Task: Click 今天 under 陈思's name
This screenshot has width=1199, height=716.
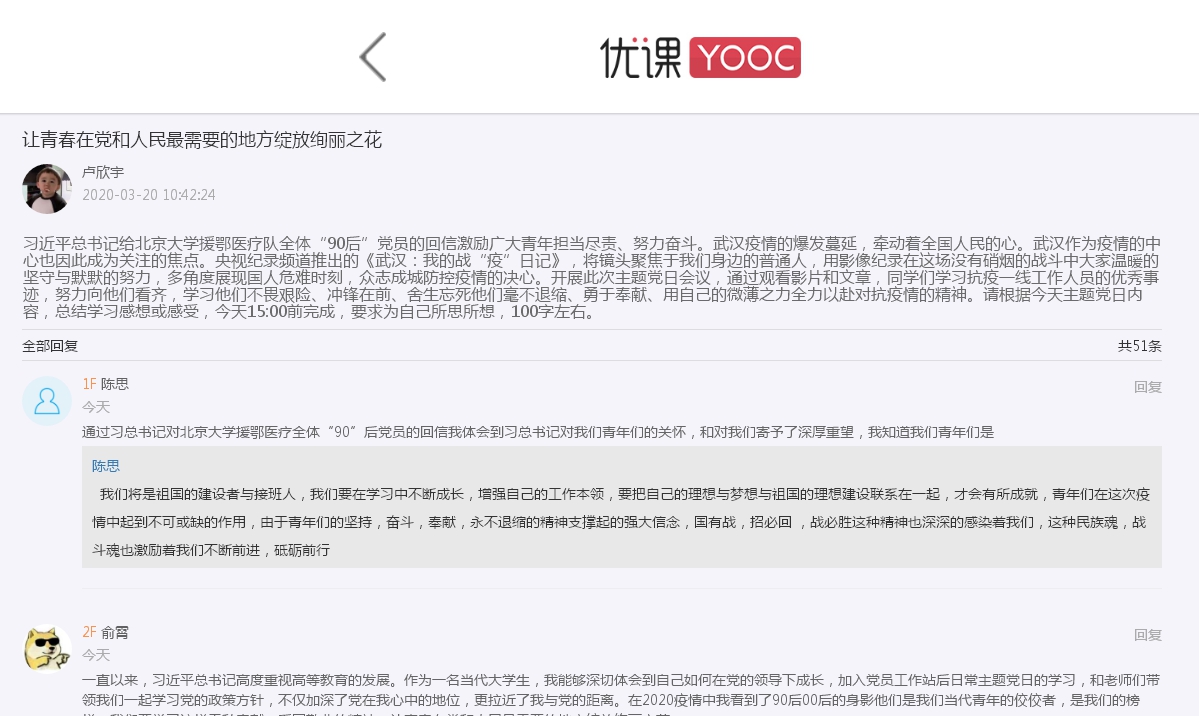Action: (x=95, y=407)
